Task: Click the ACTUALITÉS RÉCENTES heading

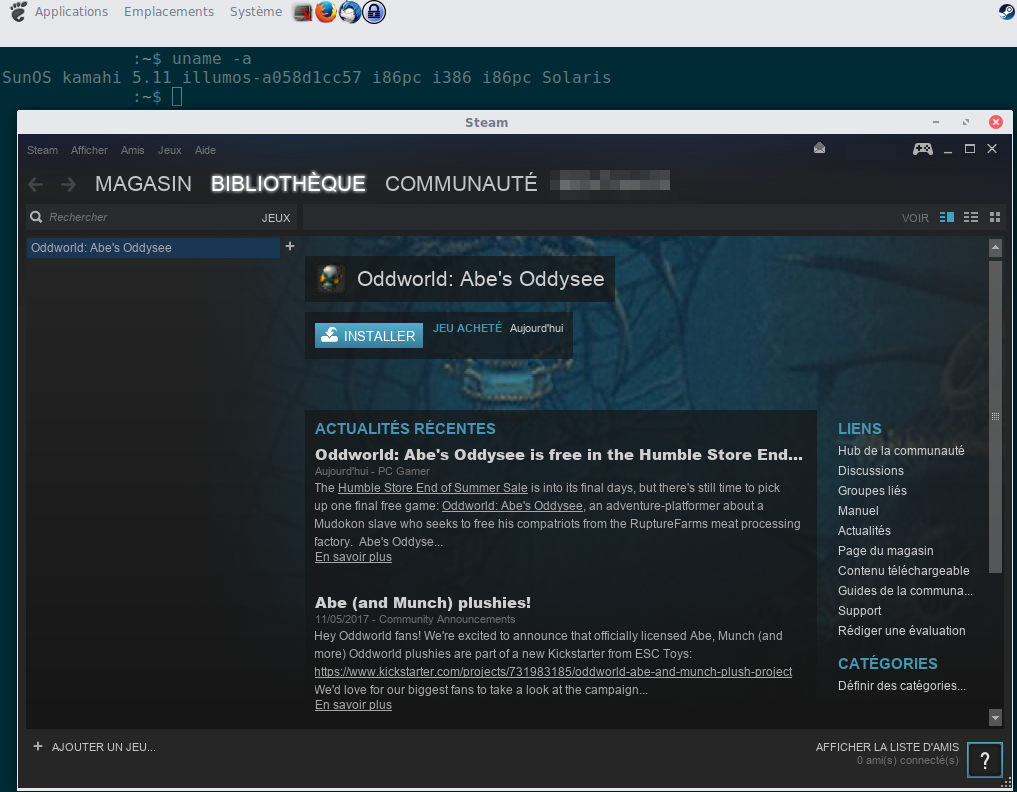Action: coord(405,429)
